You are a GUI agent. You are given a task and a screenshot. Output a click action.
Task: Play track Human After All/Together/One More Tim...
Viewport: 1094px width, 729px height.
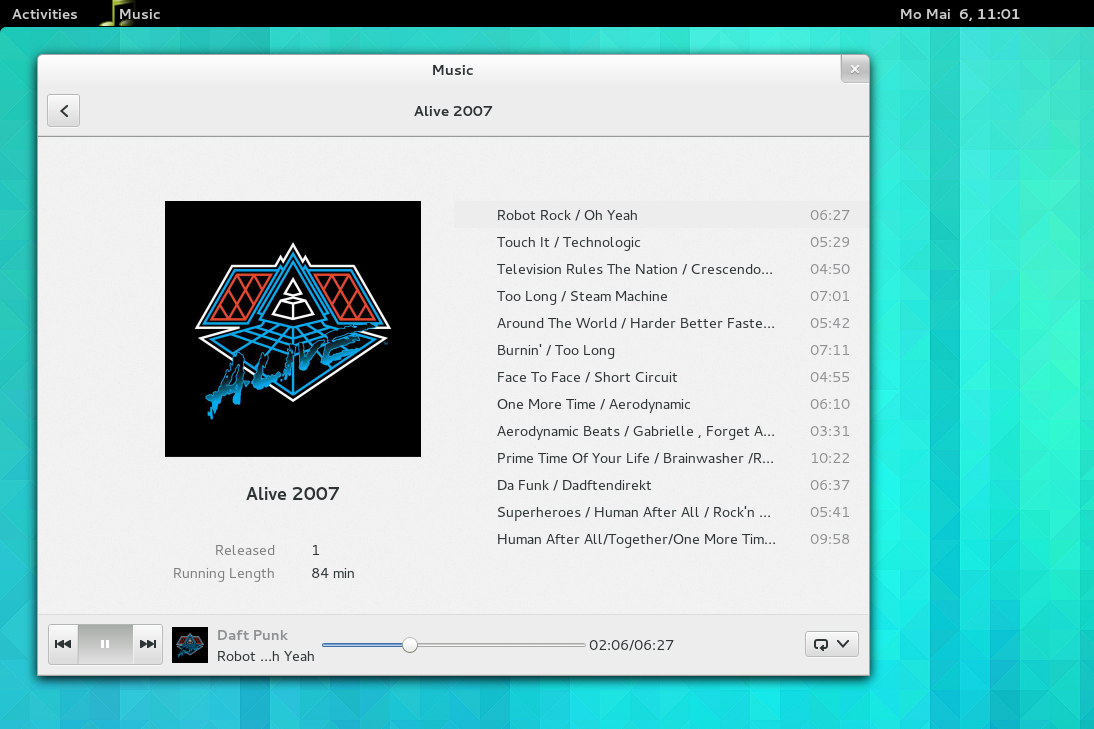click(x=661, y=539)
